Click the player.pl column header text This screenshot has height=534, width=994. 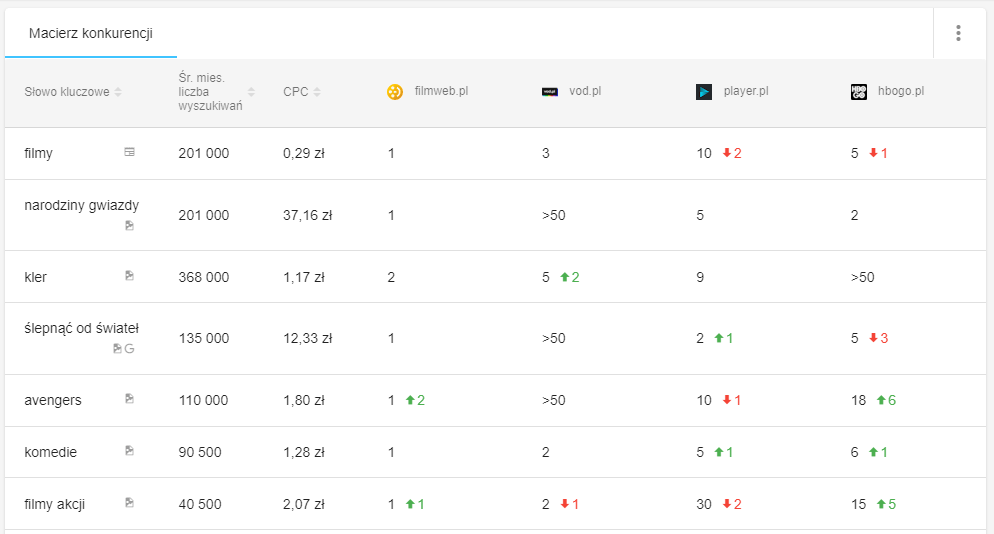(746, 91)
